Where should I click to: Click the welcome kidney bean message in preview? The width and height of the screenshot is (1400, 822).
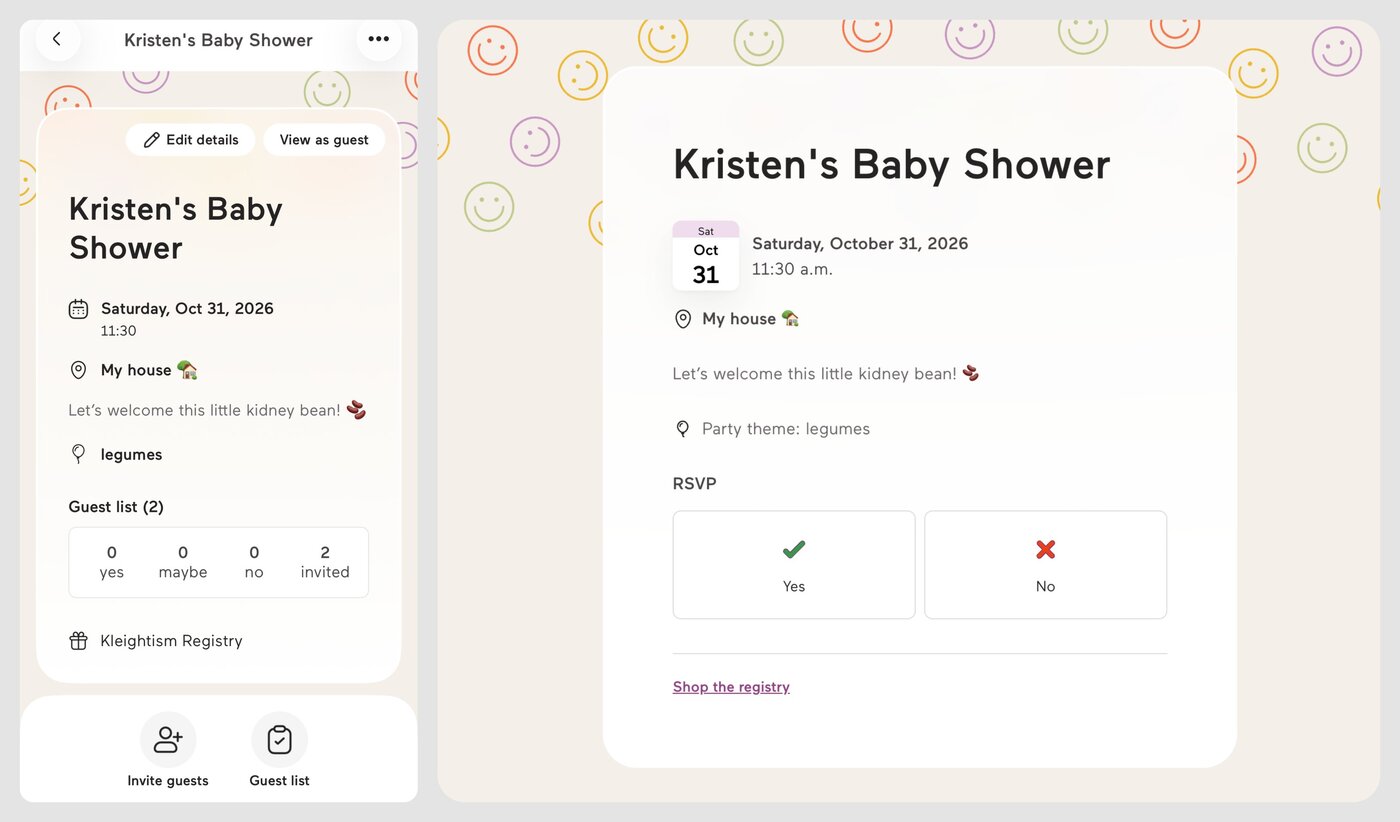pyautogui.click(x=826, y=374)
